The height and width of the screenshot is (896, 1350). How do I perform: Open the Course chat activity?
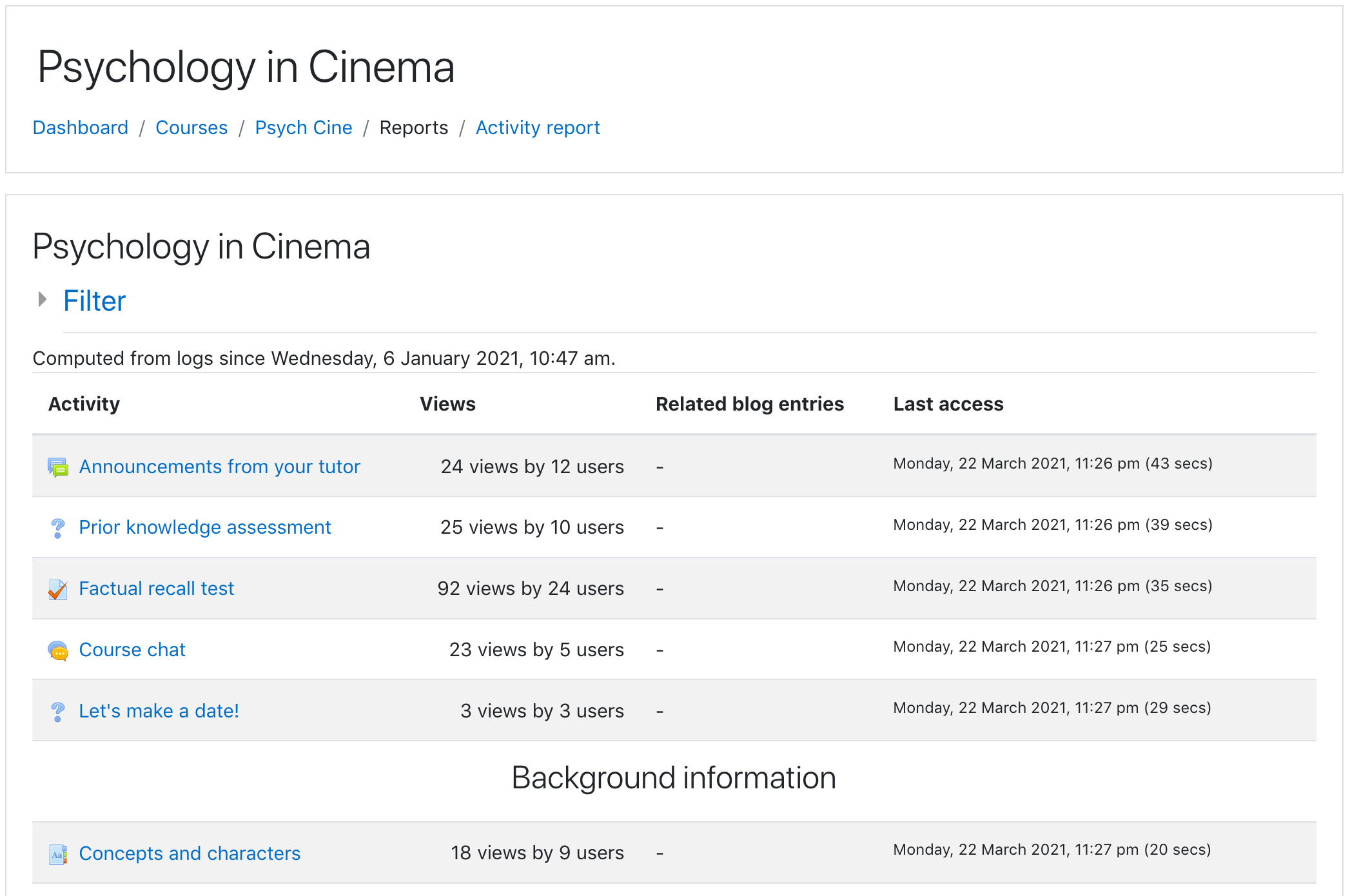[132, 650]
